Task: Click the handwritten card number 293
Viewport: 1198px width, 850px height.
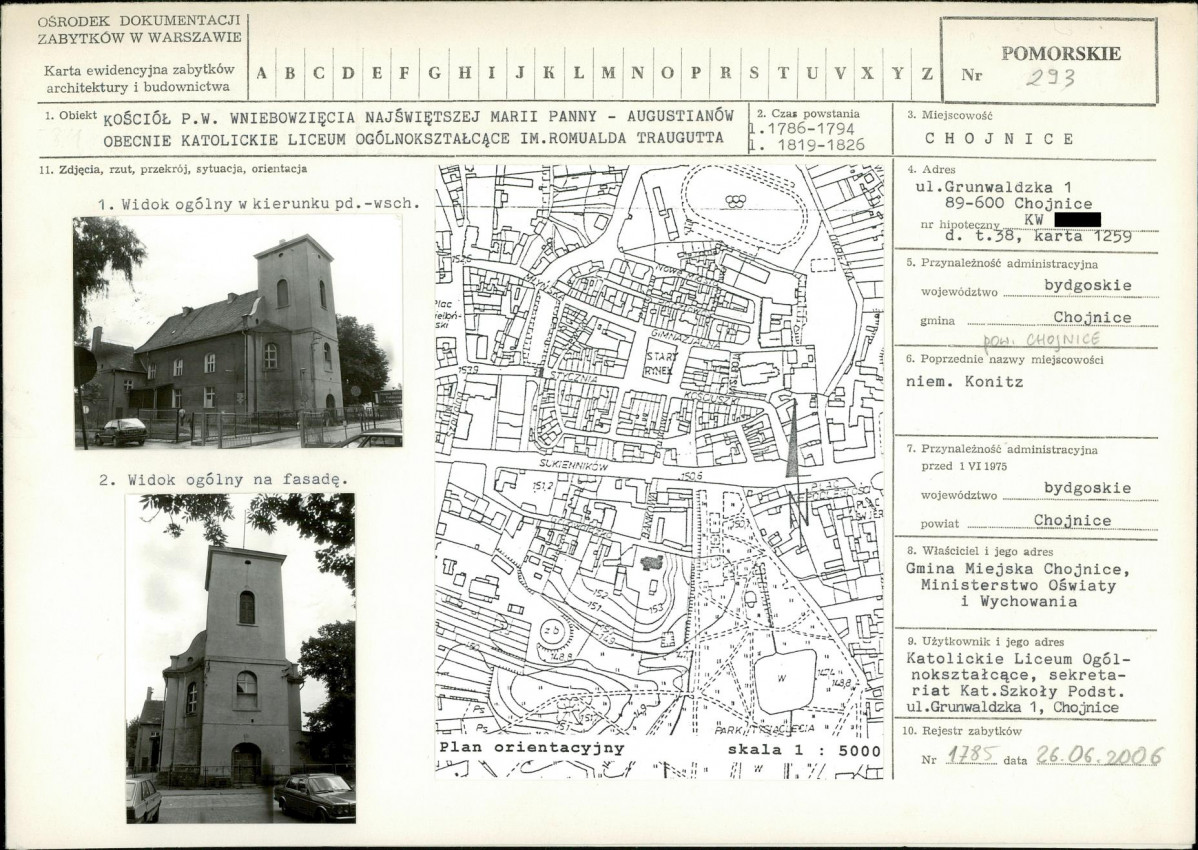Action: [x=1050, y=80]
